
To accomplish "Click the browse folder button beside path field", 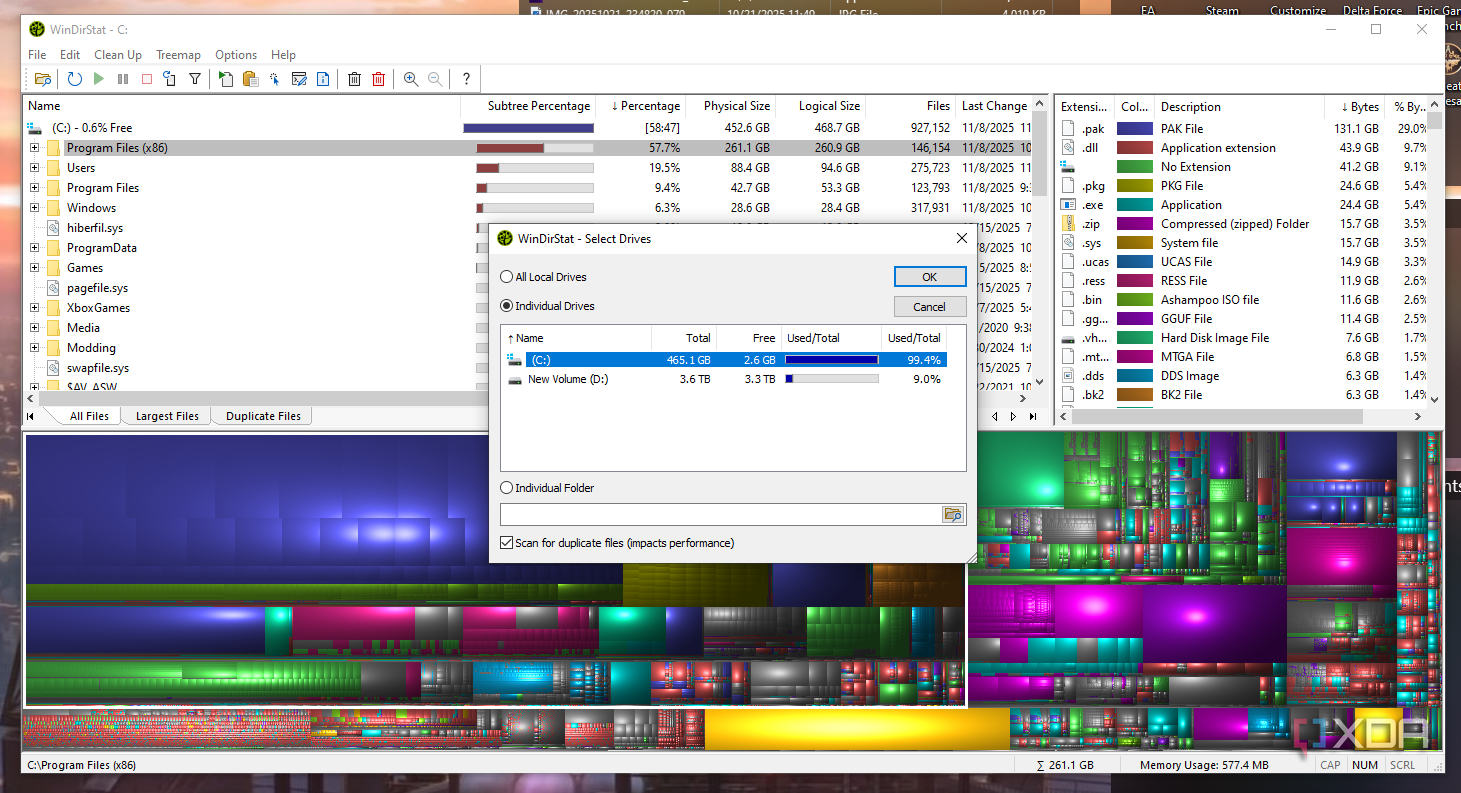I will [x=953, y=514].
